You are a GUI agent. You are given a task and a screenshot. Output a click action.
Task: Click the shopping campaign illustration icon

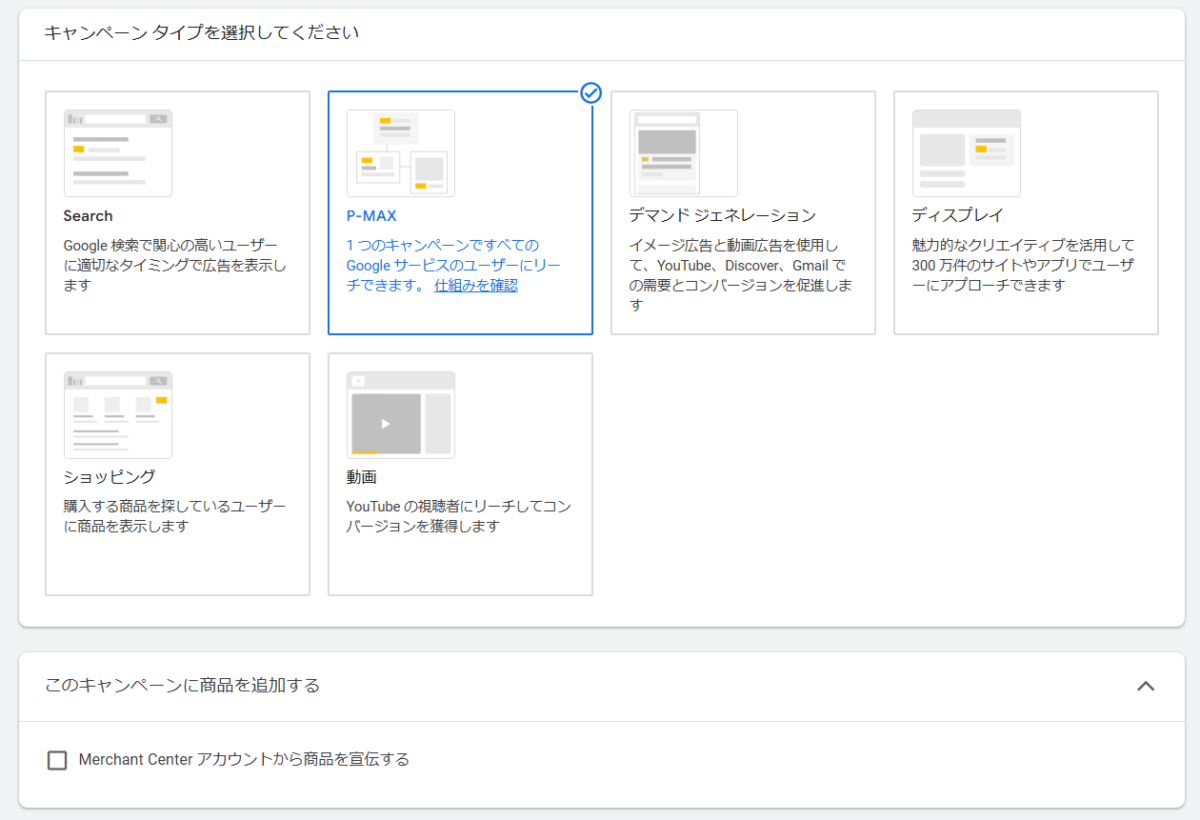coord(118,415)
